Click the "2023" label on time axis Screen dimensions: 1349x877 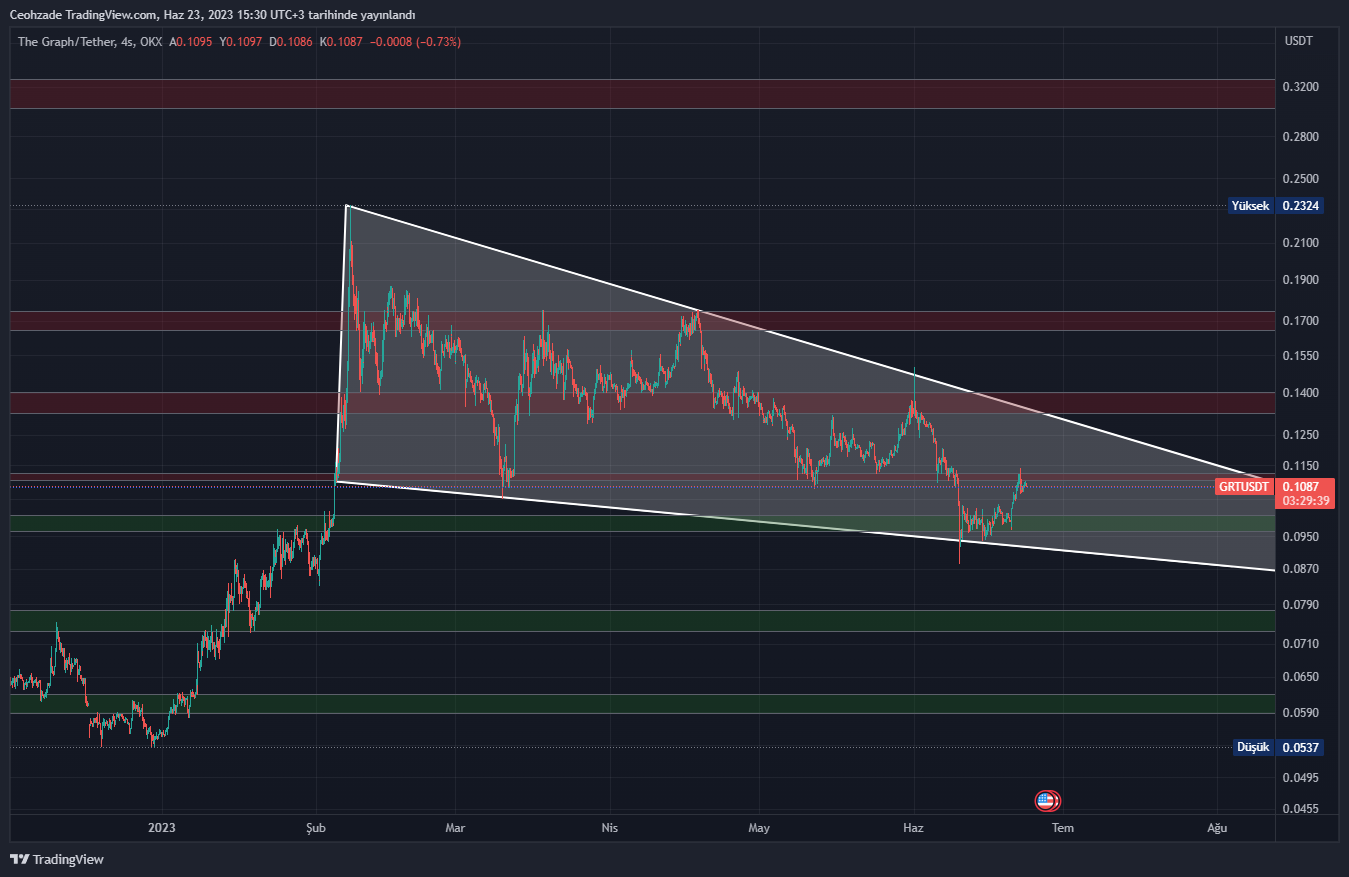point(162,828)
